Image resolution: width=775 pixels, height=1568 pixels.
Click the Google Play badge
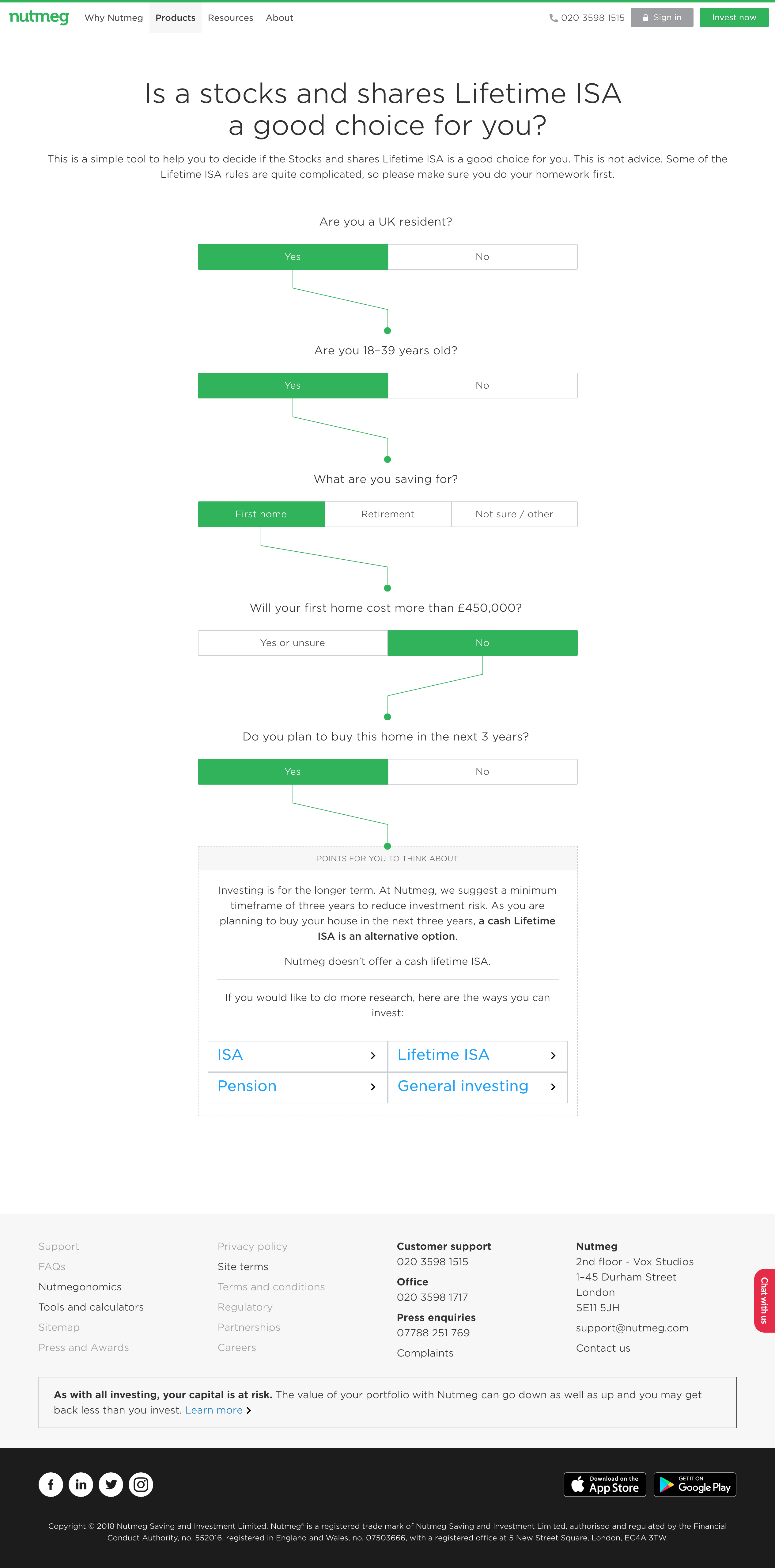pyautogui.click(x=695, y=1484)
